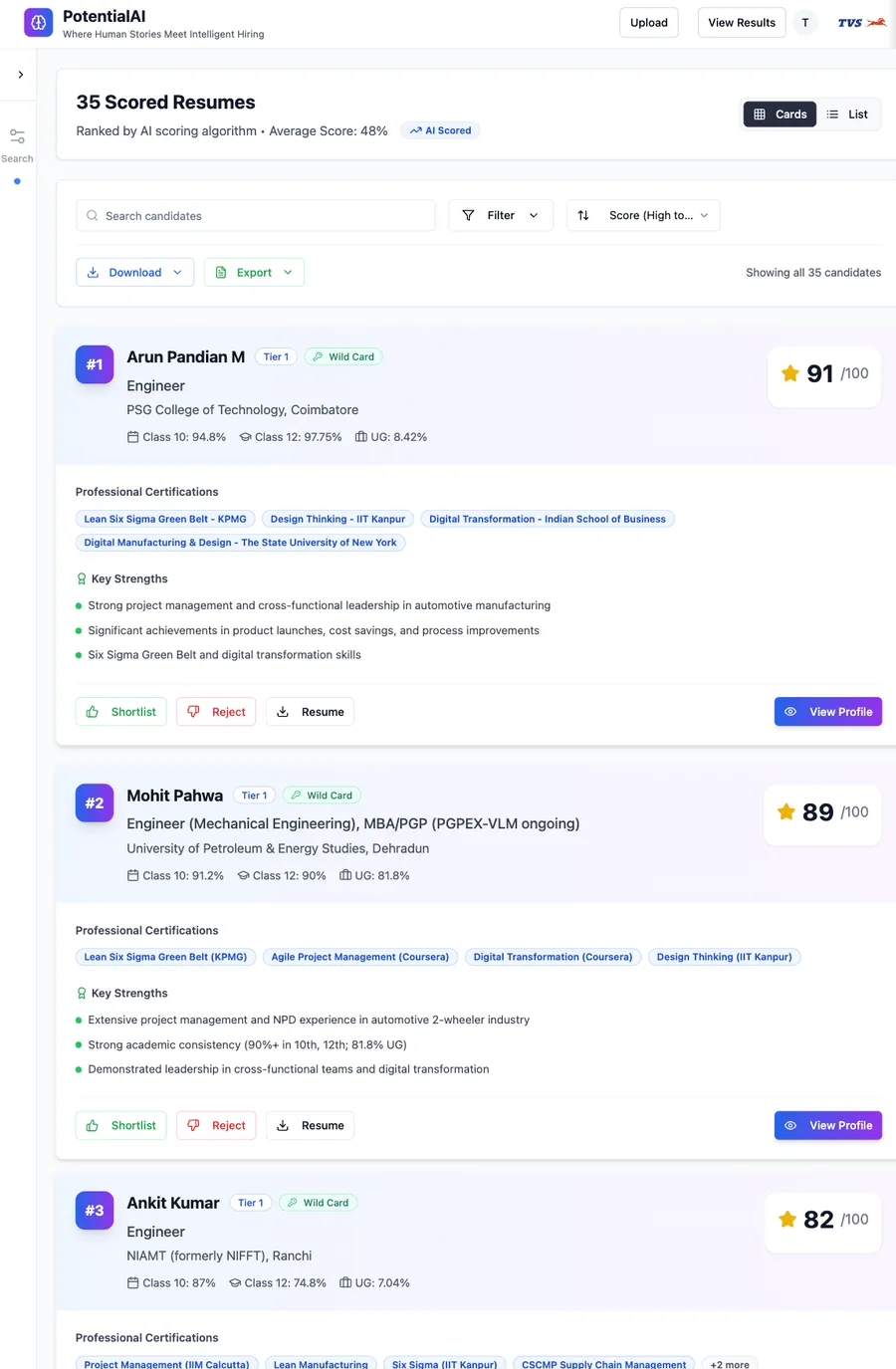Download Mohit Pahwa's Resume
The height and width of the screenshot is (1369, 896).
[x=310, y=1125]
